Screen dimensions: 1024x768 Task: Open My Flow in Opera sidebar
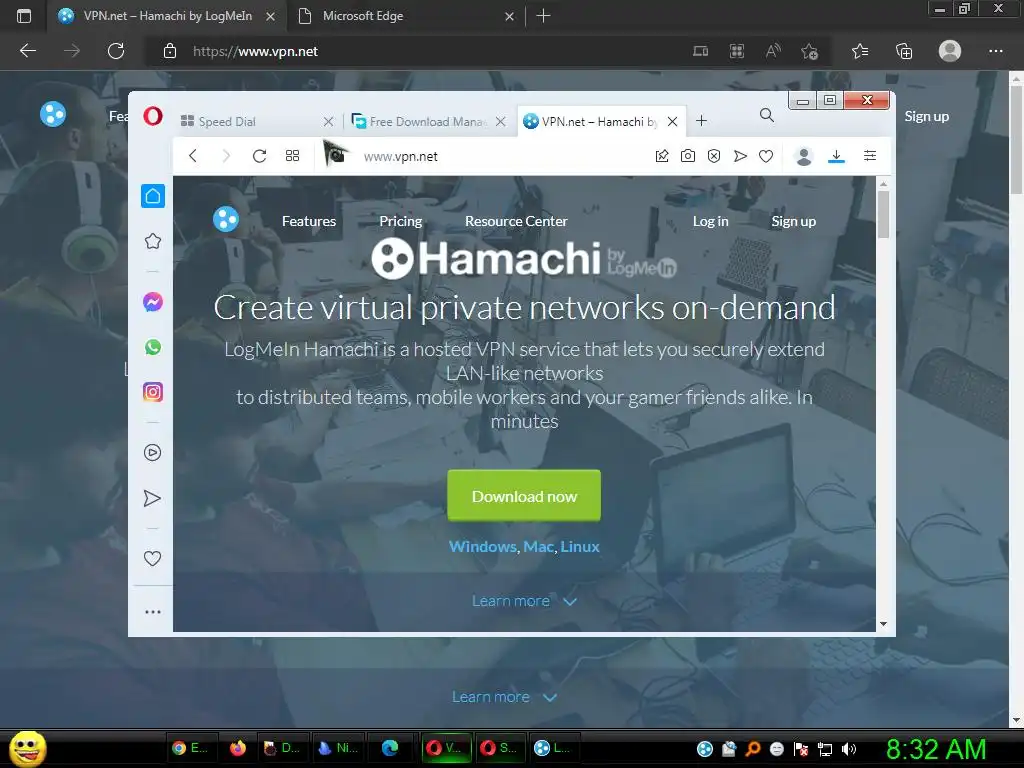tap(152, 498)
